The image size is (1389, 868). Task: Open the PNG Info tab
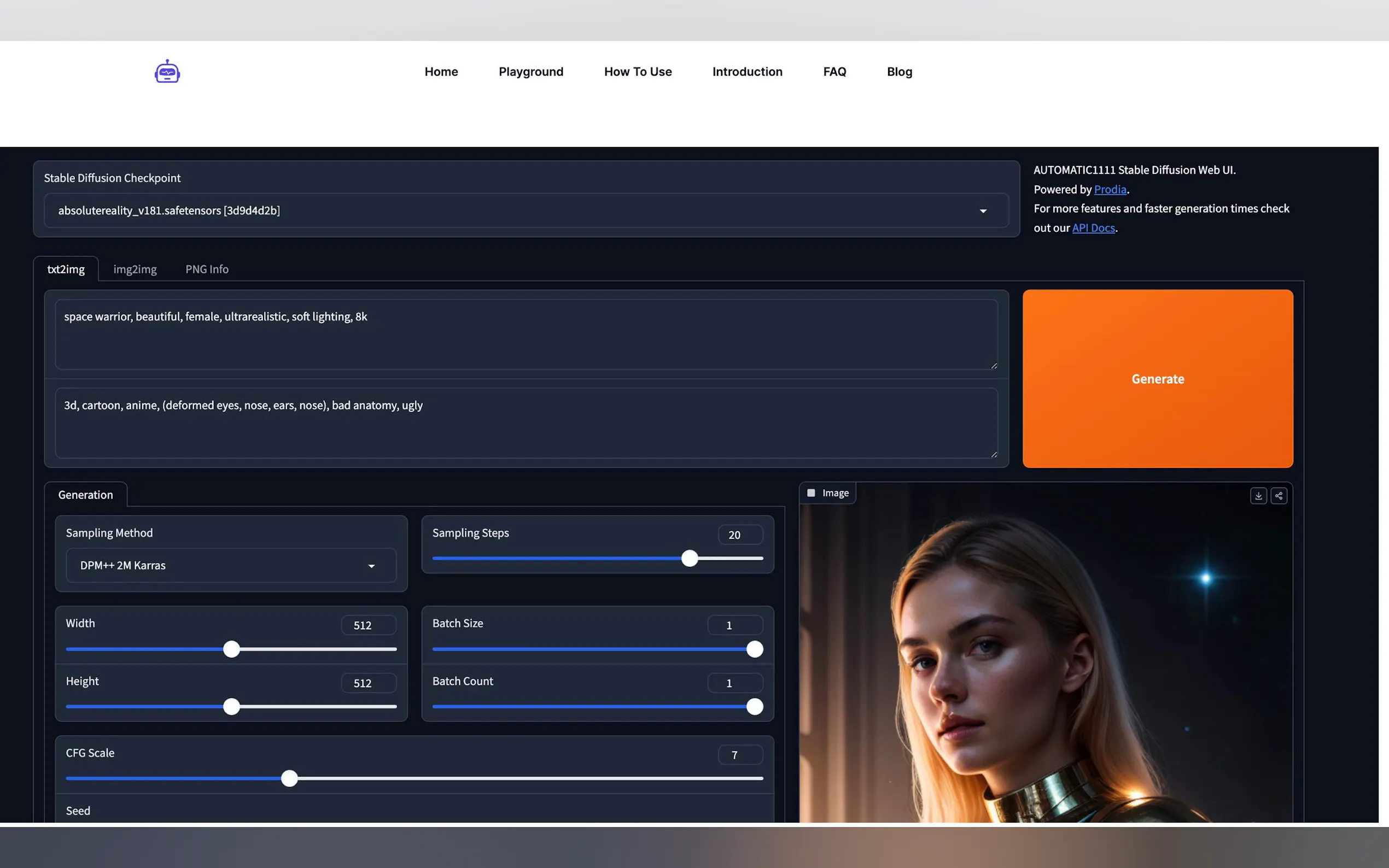[207, 269]
